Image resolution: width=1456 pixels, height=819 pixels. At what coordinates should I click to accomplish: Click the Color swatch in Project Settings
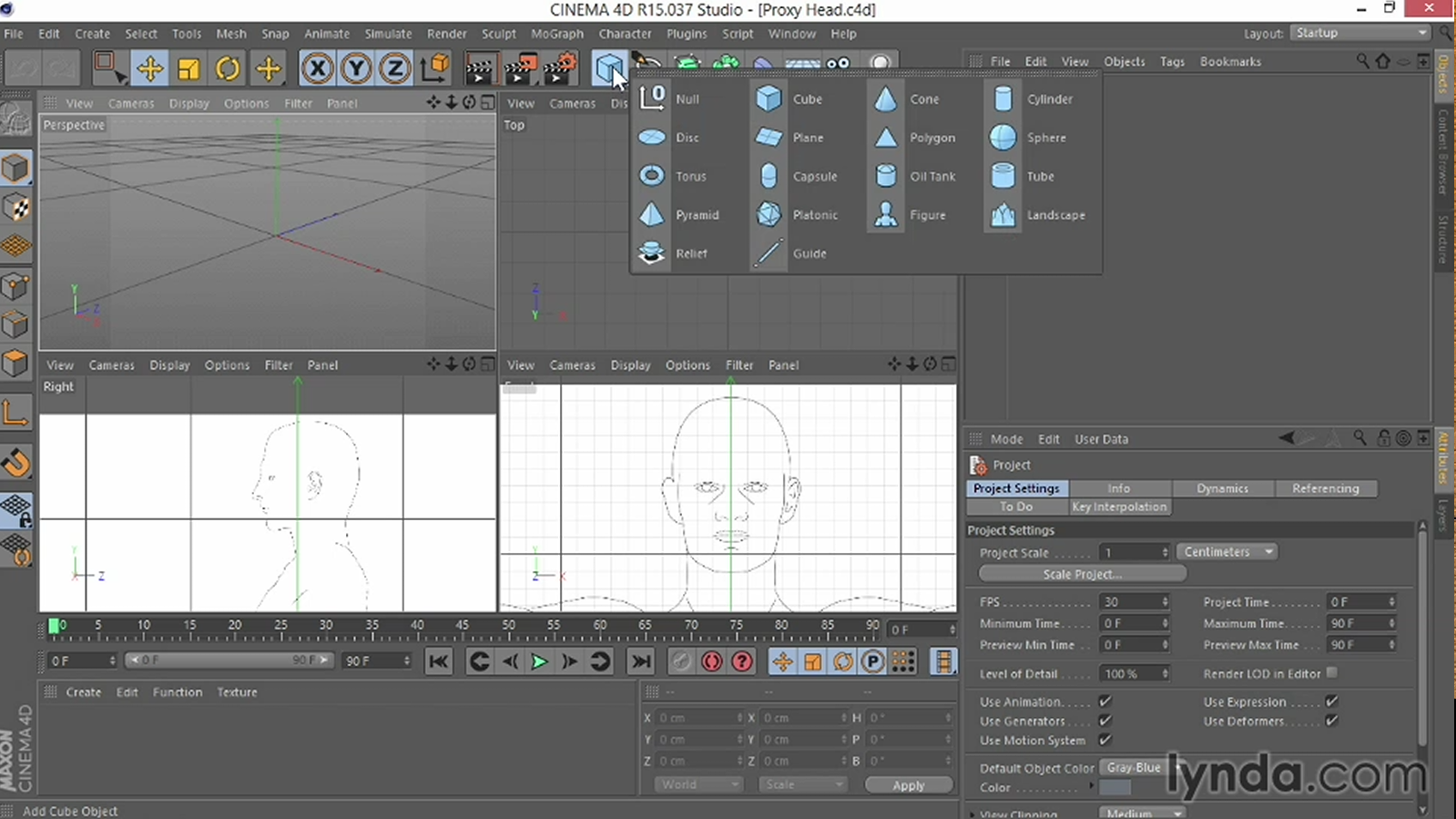1115,788
